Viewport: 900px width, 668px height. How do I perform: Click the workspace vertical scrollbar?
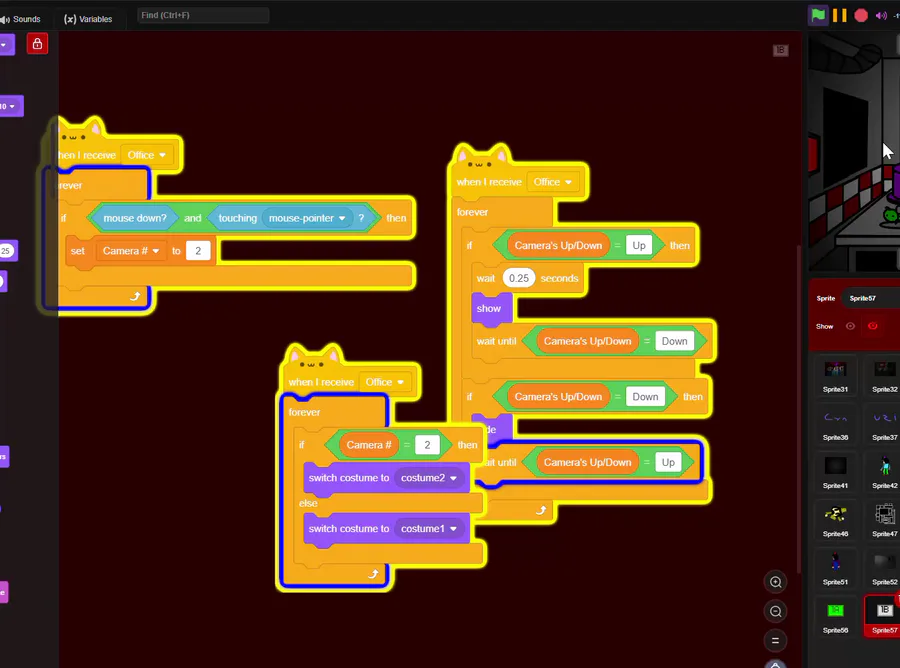[798, 407]
